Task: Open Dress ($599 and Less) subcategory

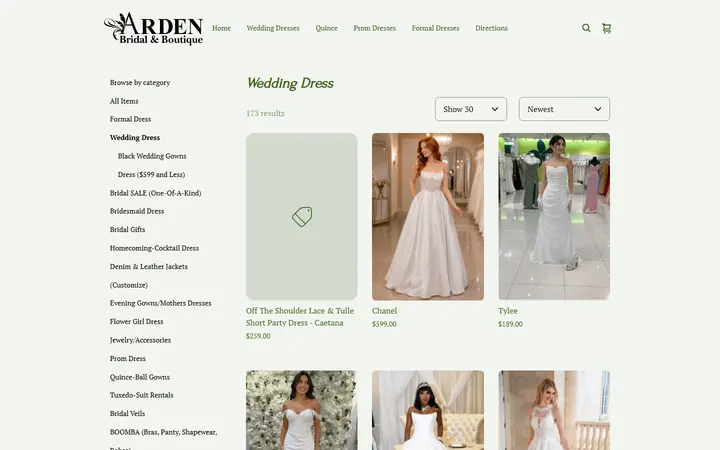Action: [152, 174]
